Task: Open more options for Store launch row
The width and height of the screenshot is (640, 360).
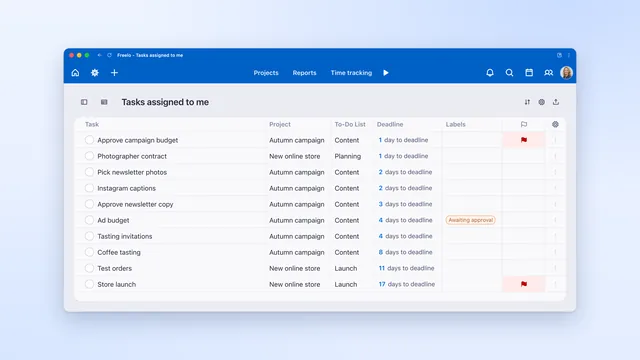Action: (555, 284)
